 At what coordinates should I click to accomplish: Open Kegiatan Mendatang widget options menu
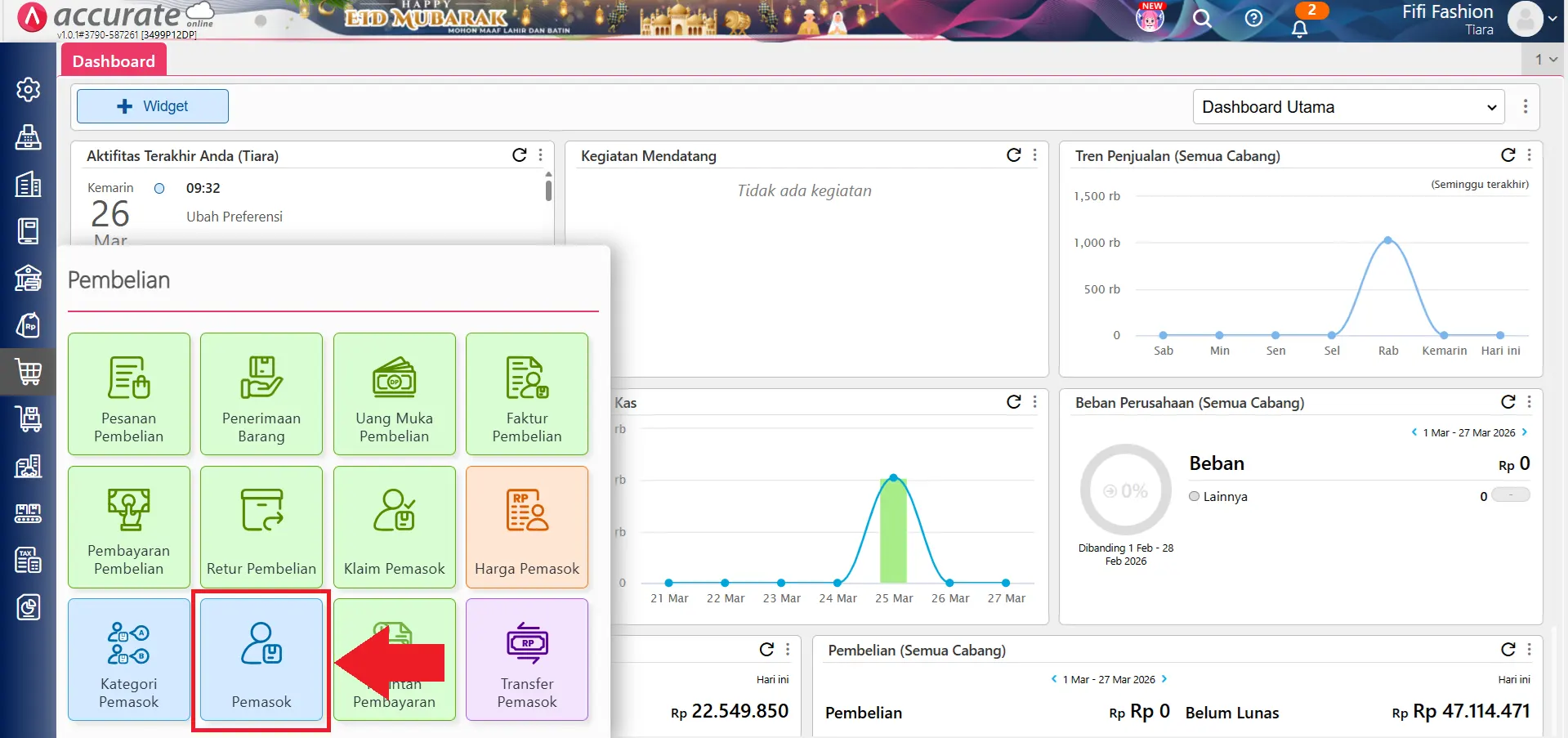(x=1034, y=155)
